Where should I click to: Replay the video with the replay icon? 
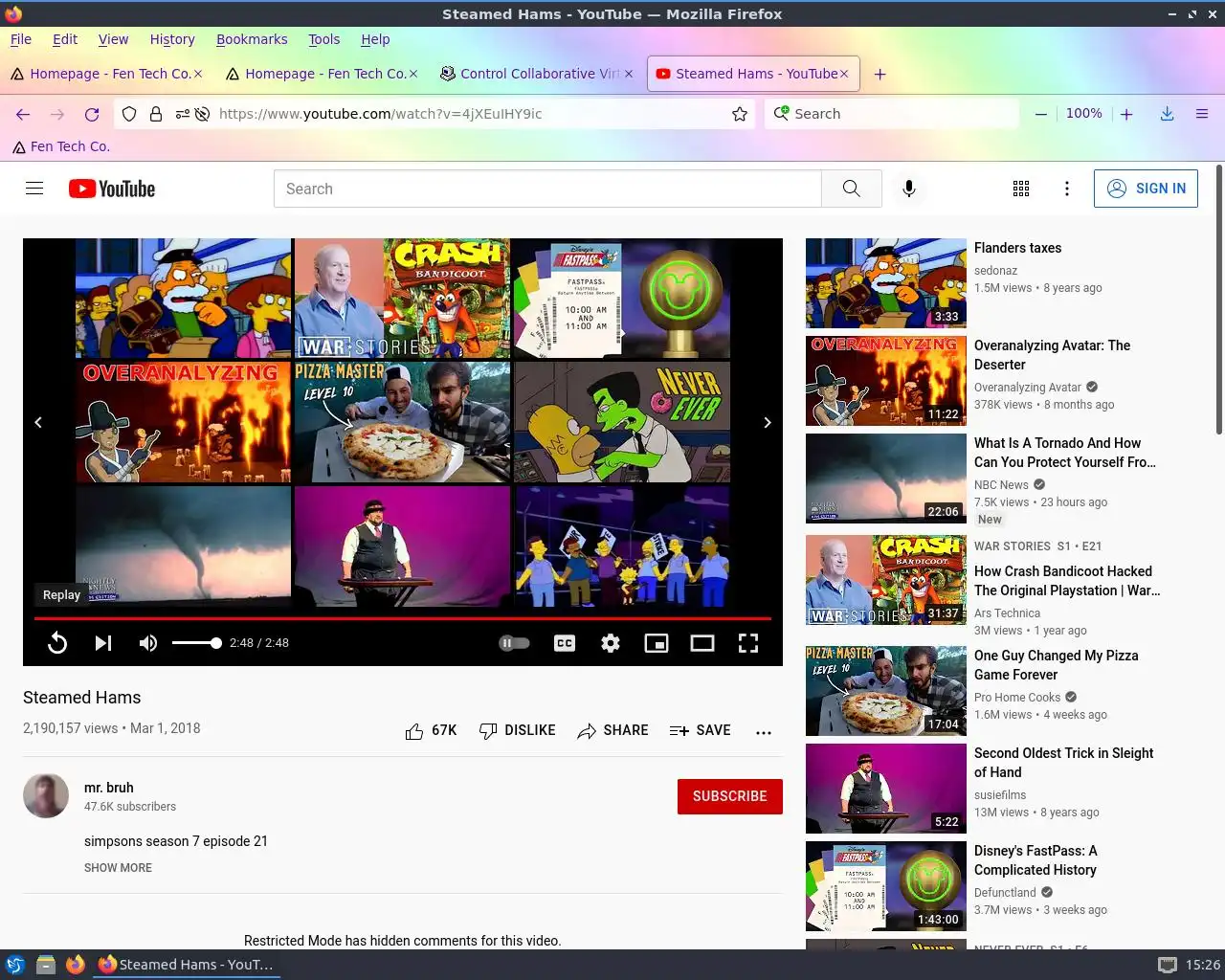(57, 643)
